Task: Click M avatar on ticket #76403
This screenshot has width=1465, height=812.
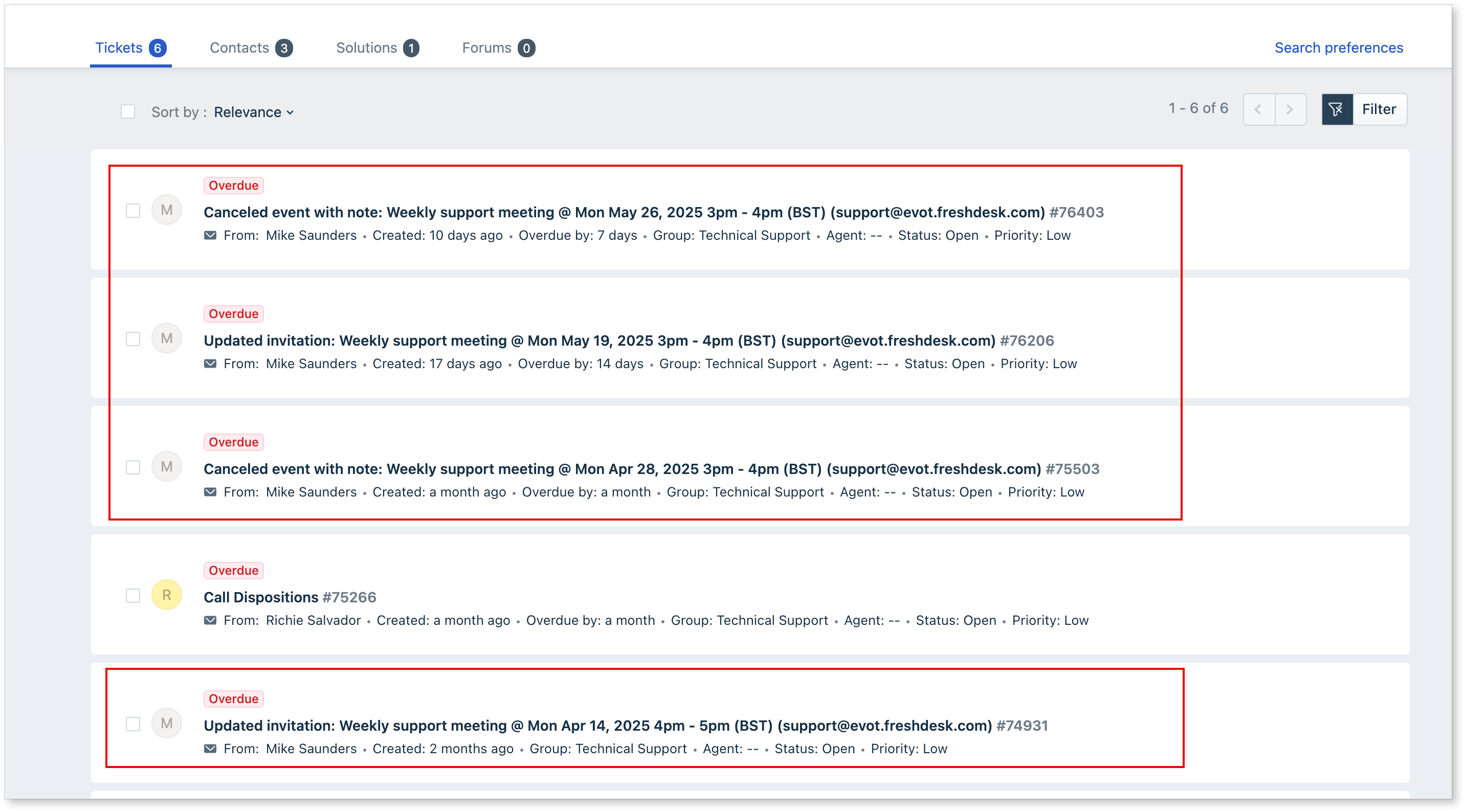Action: click(167, 210)
